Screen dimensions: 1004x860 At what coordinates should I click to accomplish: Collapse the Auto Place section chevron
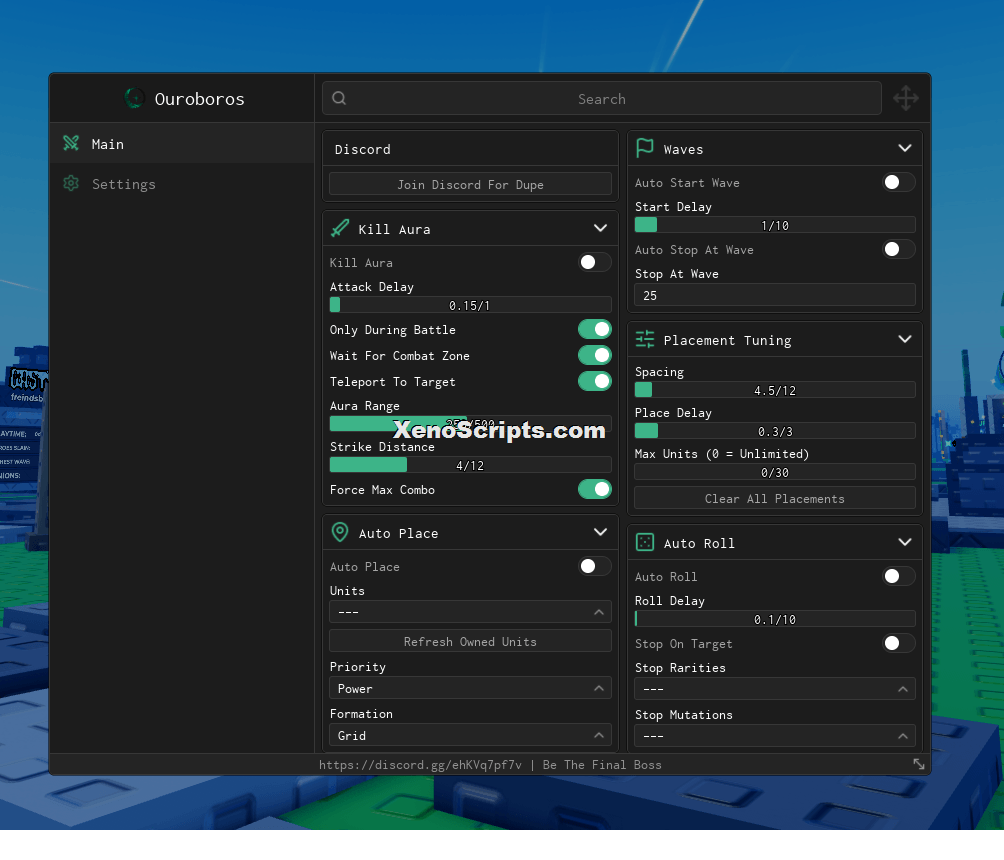click(600, 532)
